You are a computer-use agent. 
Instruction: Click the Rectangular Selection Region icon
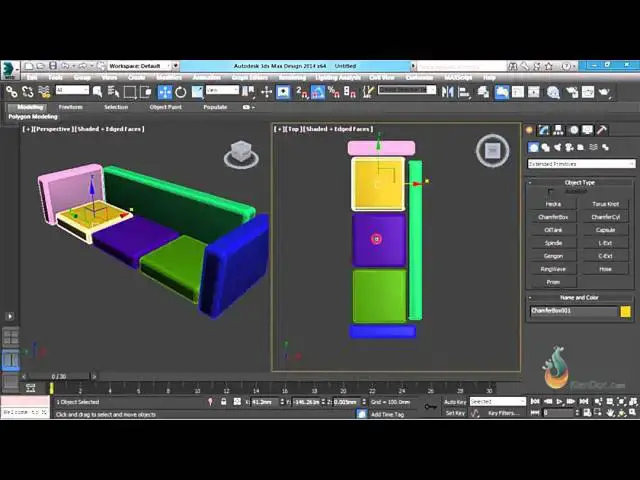pyautogui.click(x=129, y=92)
